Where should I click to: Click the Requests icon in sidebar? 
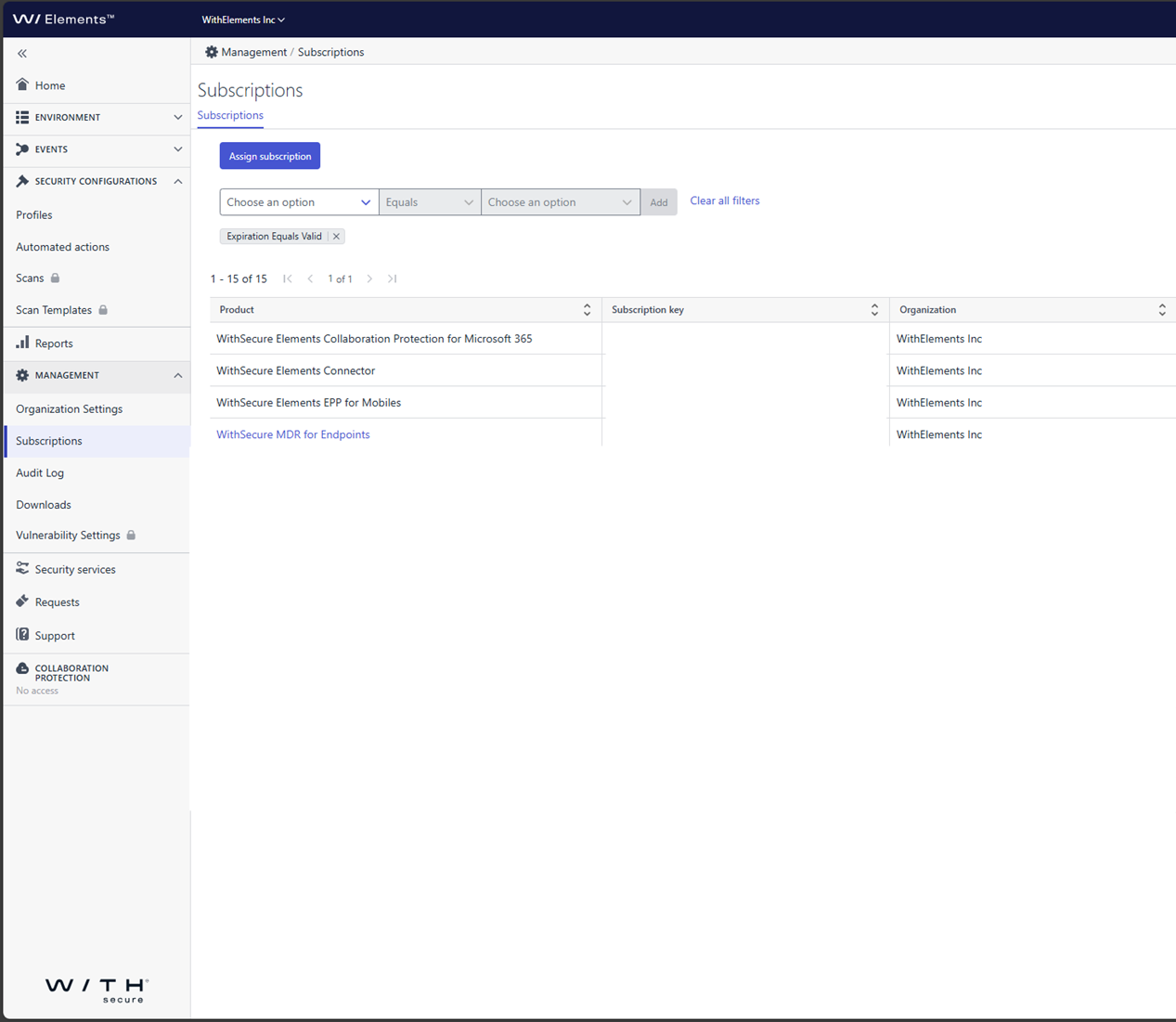pos(22,602)
